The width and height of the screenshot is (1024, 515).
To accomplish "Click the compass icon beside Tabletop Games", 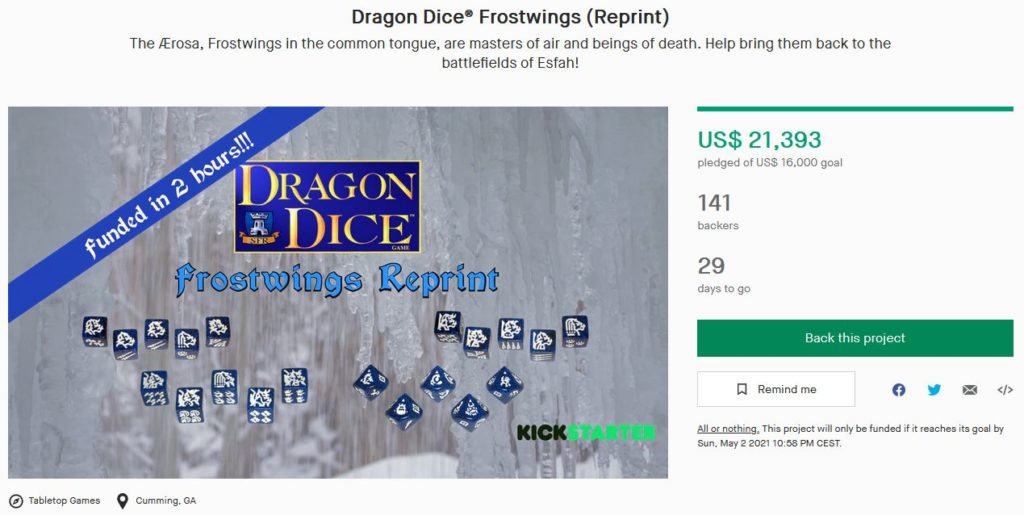I will coord(16,501).
